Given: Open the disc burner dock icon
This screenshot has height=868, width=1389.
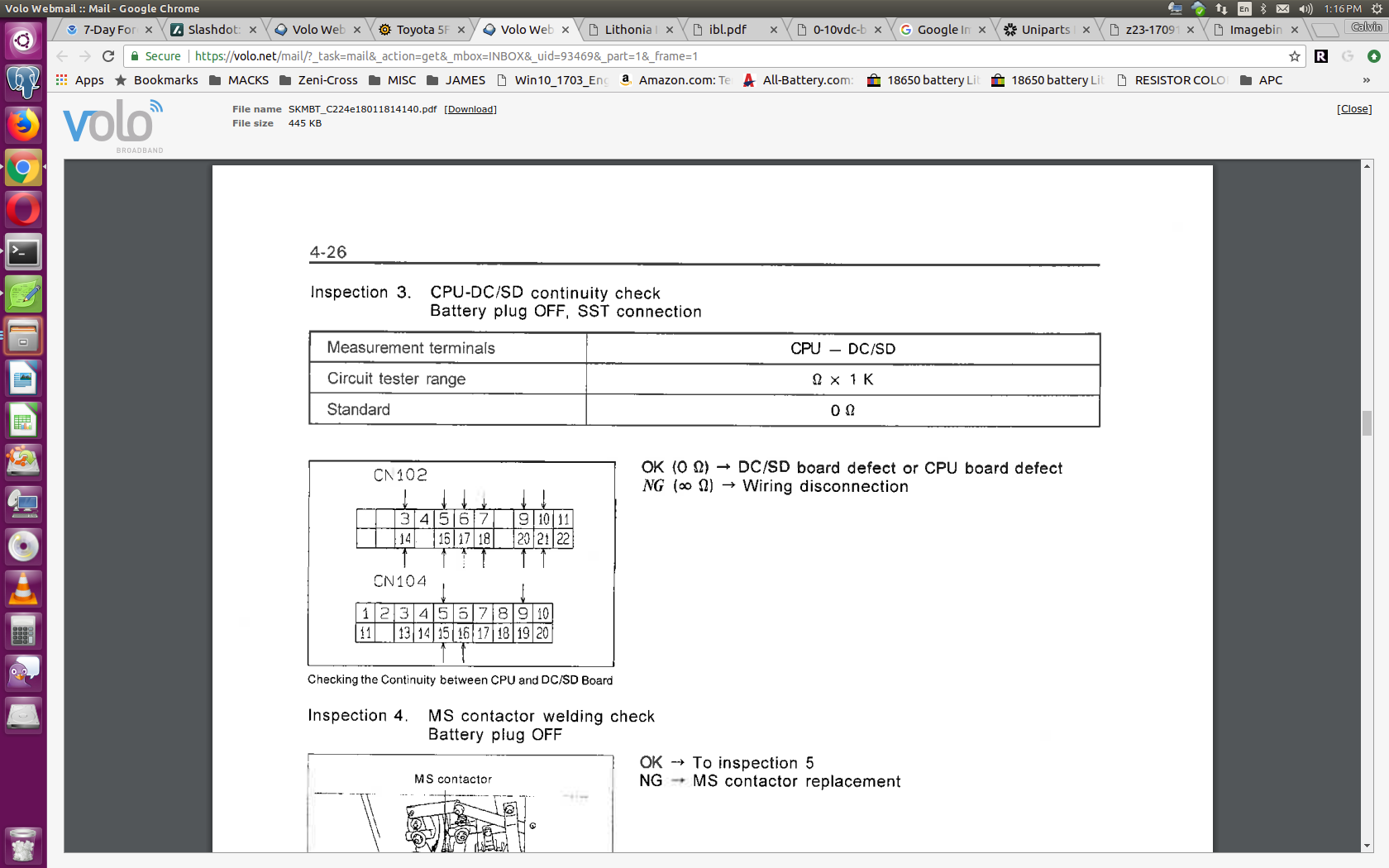Looking at the screenshot, I should point(23,546).
